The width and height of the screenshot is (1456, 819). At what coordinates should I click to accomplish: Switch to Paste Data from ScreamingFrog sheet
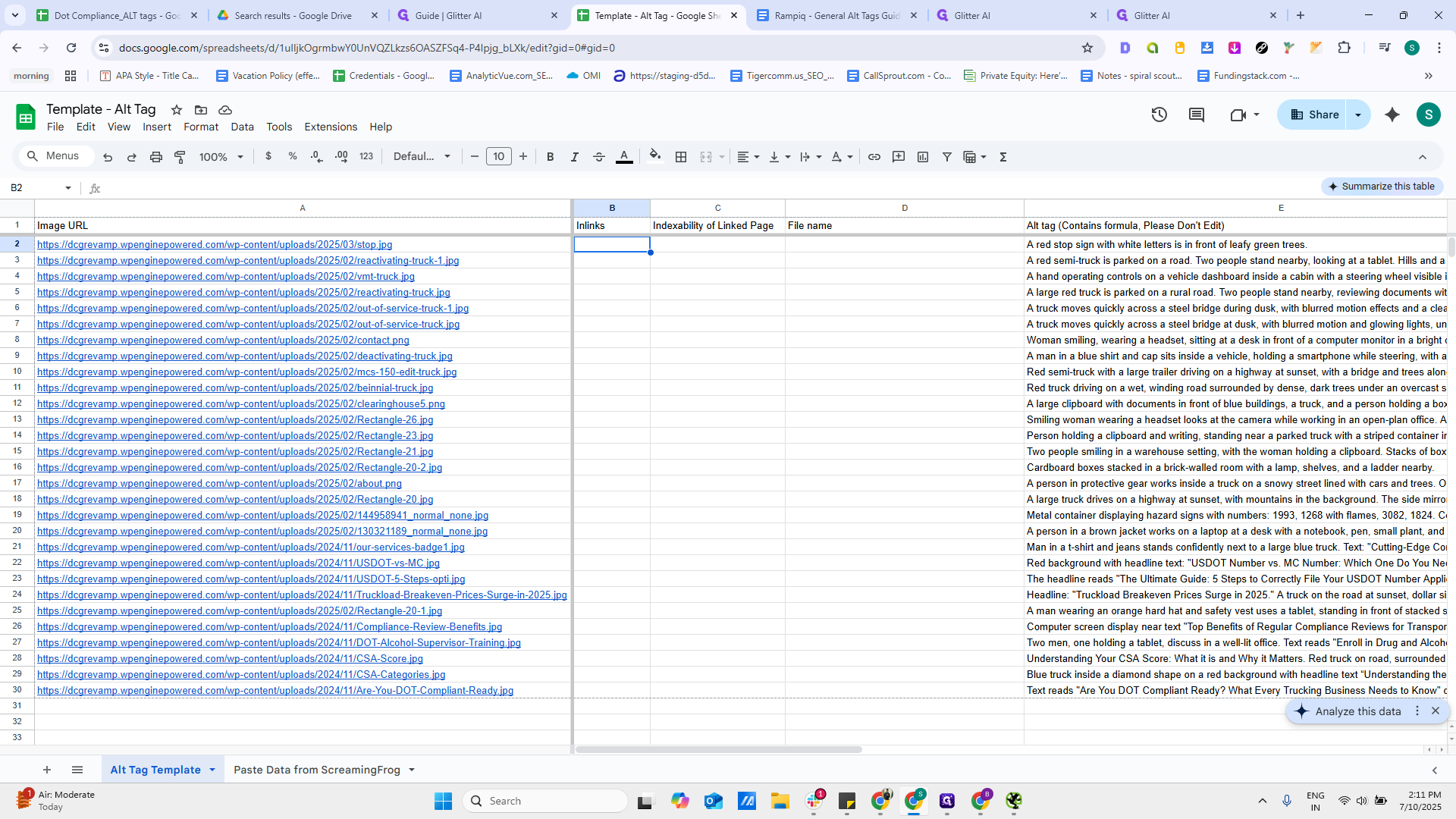pos(316,770)
